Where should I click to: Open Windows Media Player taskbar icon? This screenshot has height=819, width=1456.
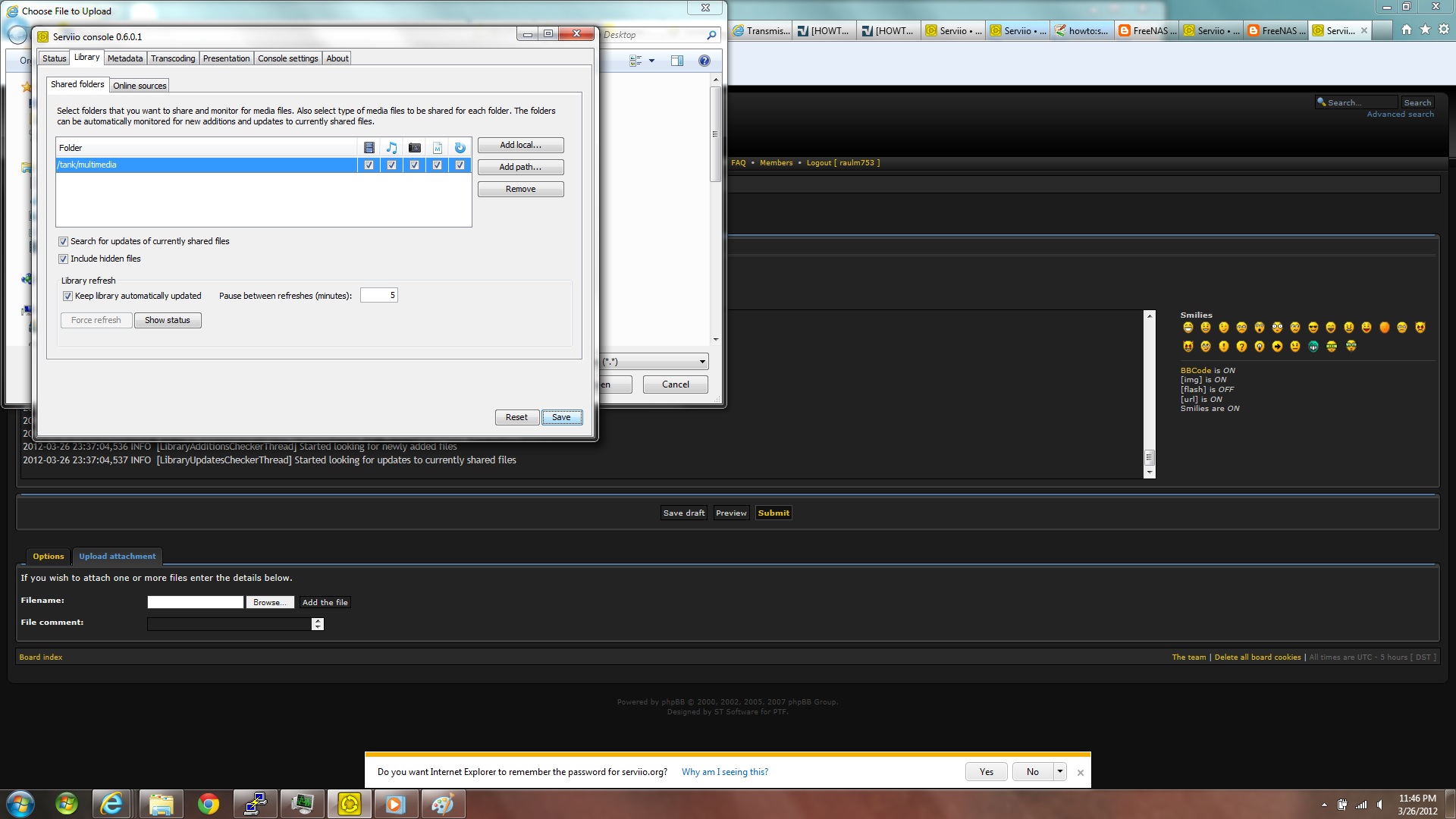(x=396, y=804)
